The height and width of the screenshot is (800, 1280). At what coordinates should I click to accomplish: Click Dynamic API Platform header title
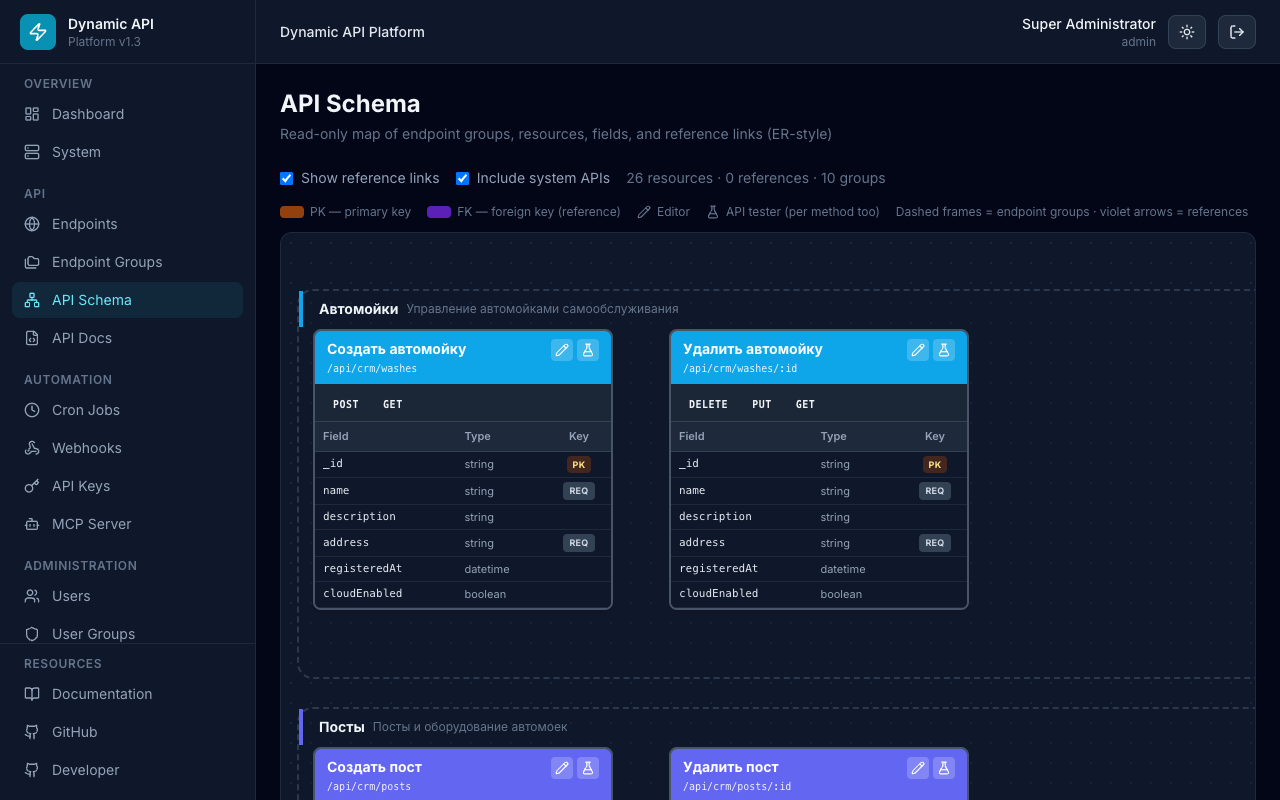point(352,32)
